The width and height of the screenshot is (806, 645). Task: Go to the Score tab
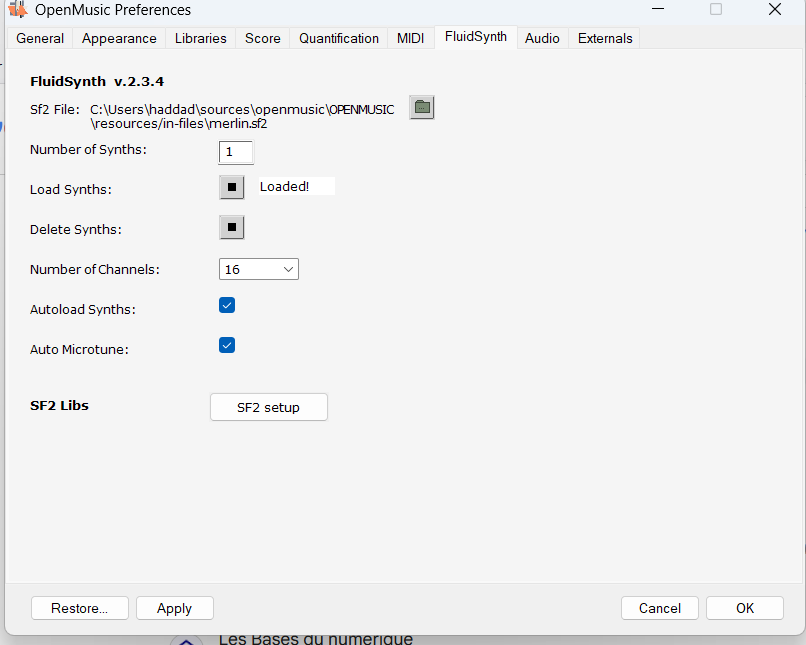tap(263, 38)
